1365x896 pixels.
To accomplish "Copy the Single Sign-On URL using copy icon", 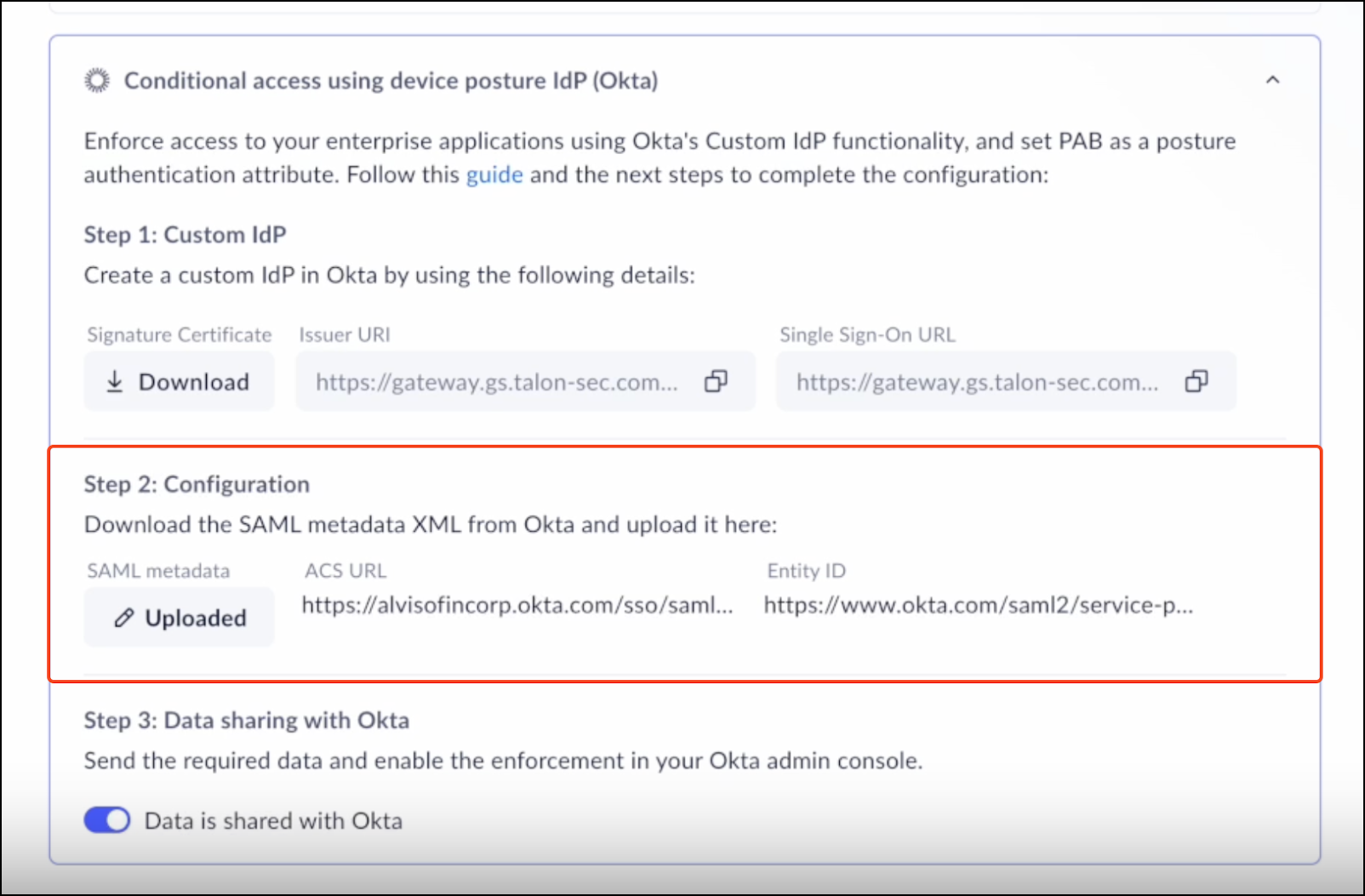I will tap(1197, 381).
